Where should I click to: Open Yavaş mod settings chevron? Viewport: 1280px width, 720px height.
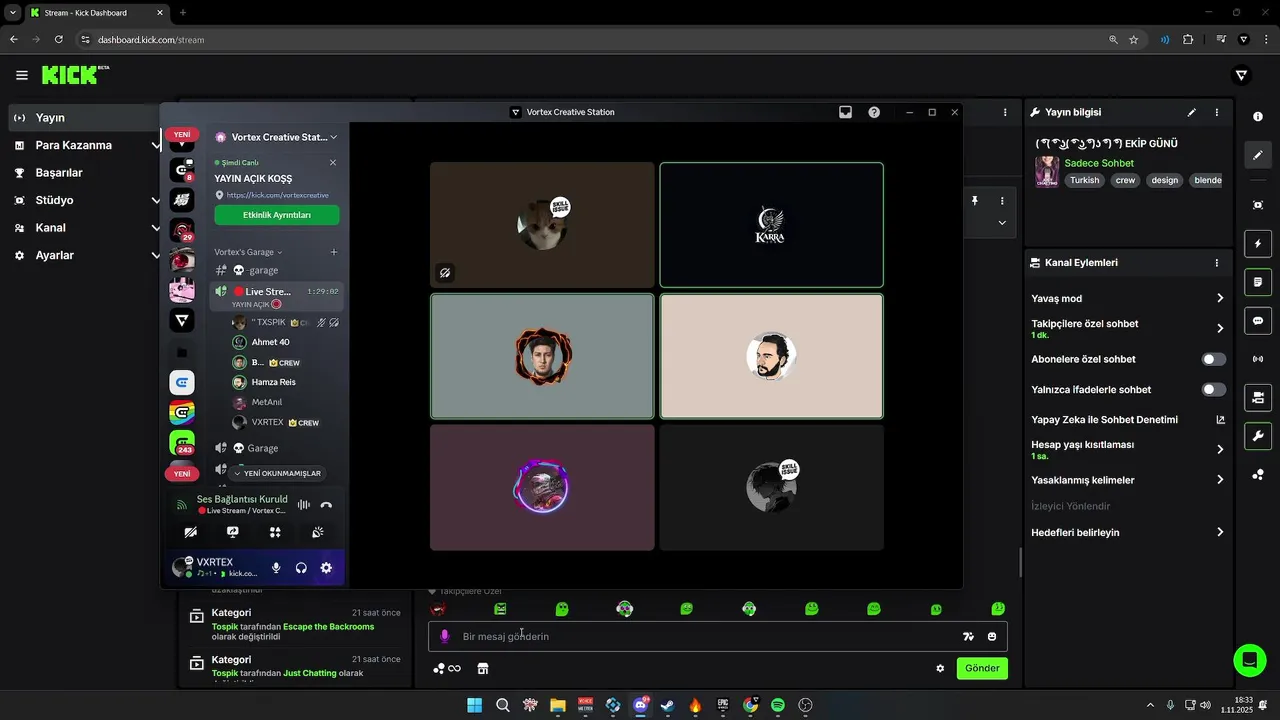pyautogui.click(x=1220, y=298)
